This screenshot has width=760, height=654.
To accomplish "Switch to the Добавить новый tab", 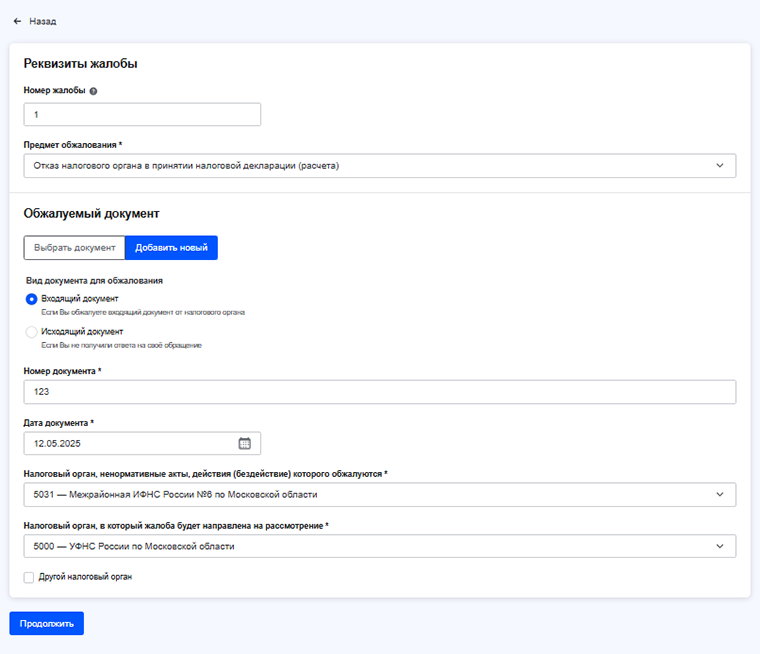I will click(x=172, y=248).
